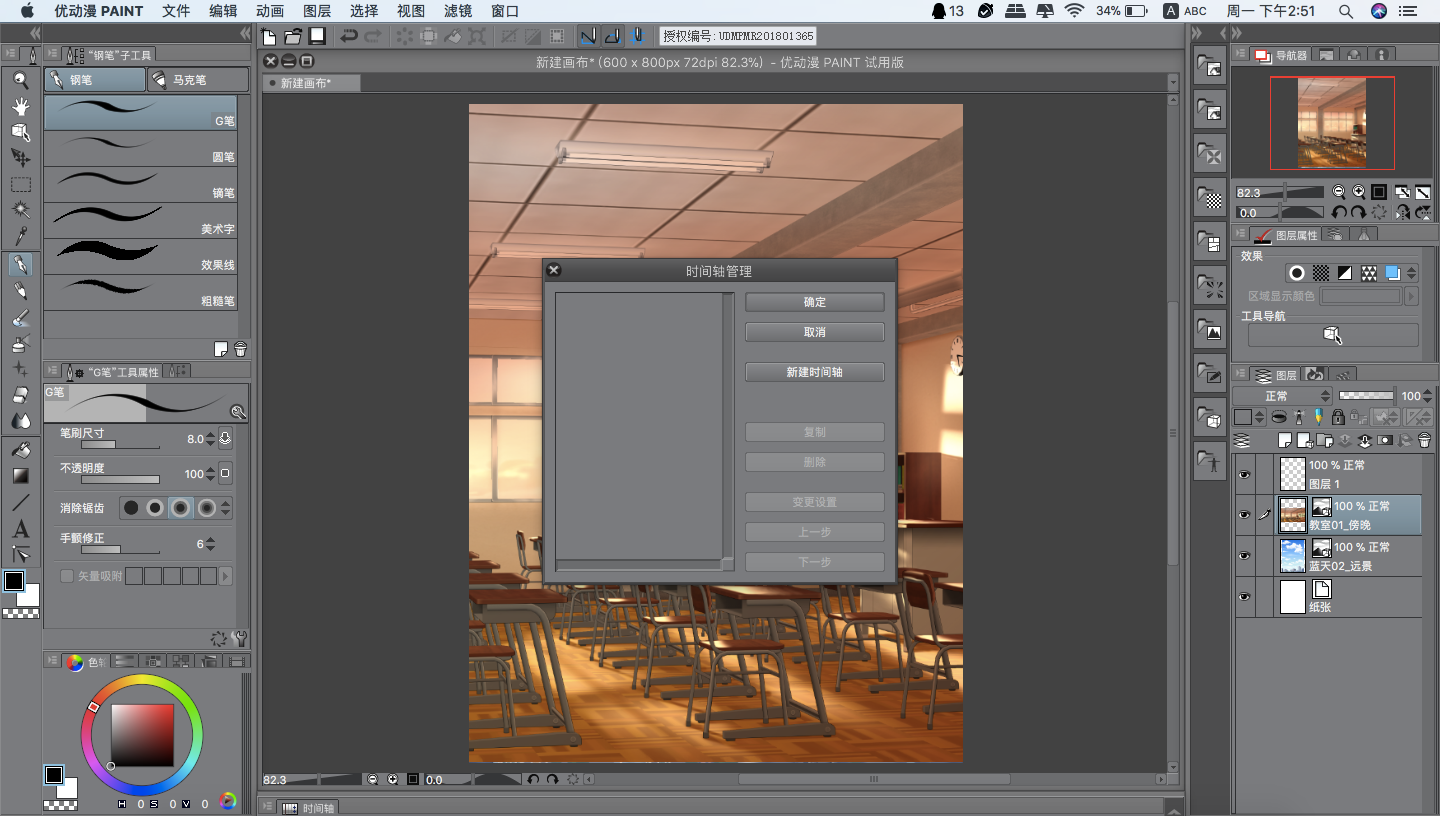Toggle visibility of 图层 1
This screenshot has width=1440, height=816.
1244,474
